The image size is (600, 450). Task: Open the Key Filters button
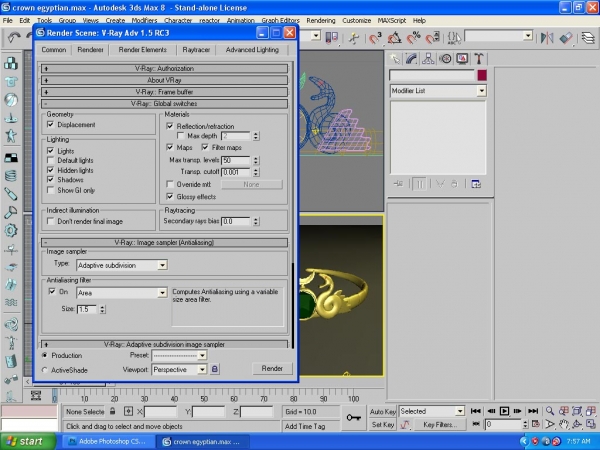(x=440, y=424)
